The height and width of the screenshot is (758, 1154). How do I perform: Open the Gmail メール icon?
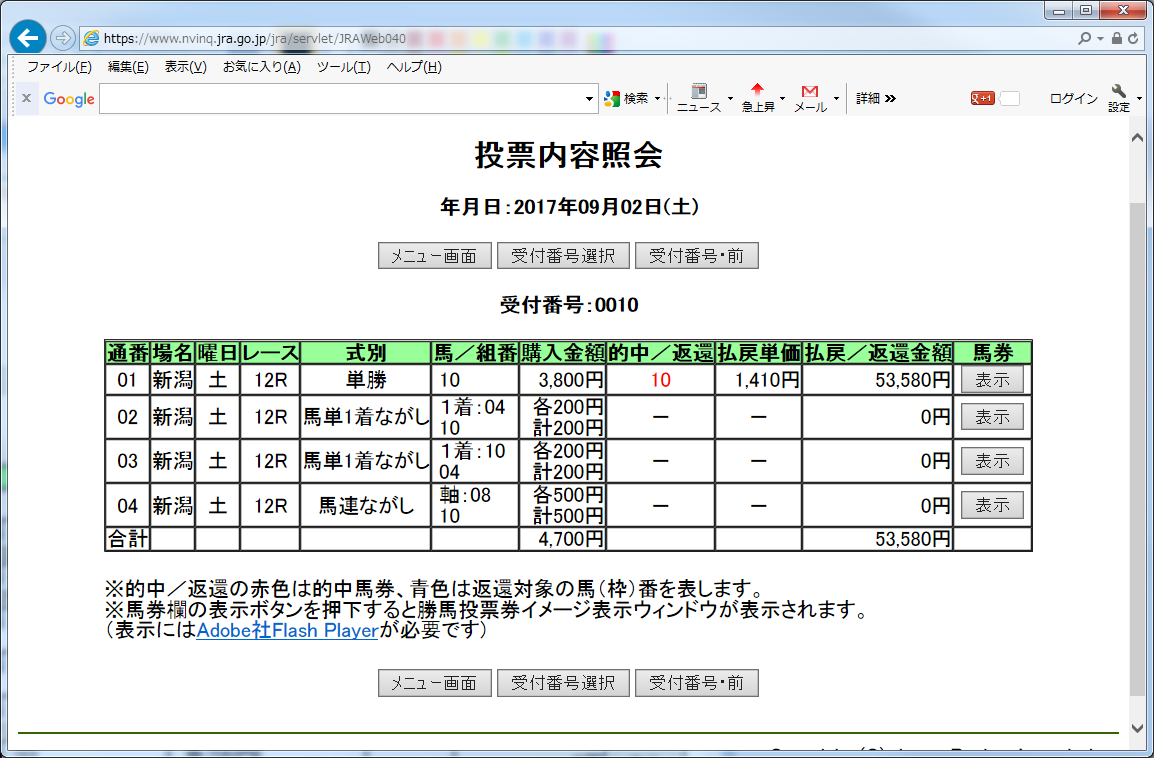810,91
